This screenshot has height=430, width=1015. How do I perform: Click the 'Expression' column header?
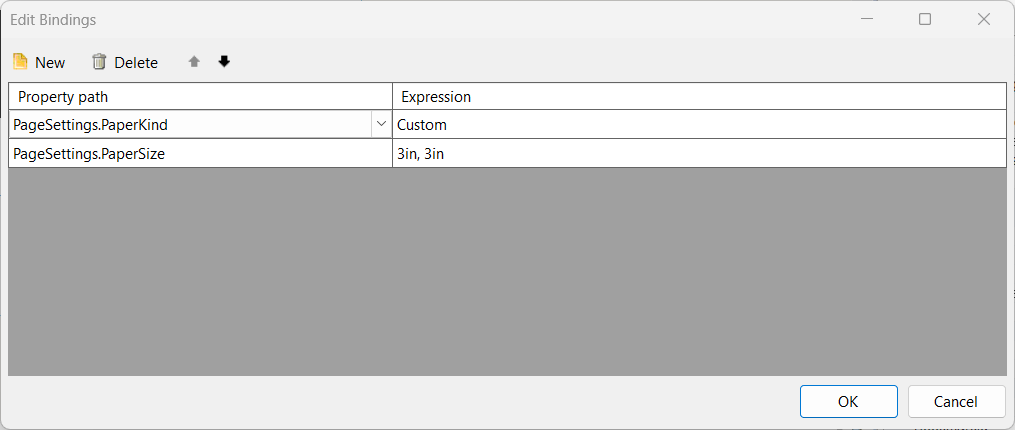click(x=698, y=97)
